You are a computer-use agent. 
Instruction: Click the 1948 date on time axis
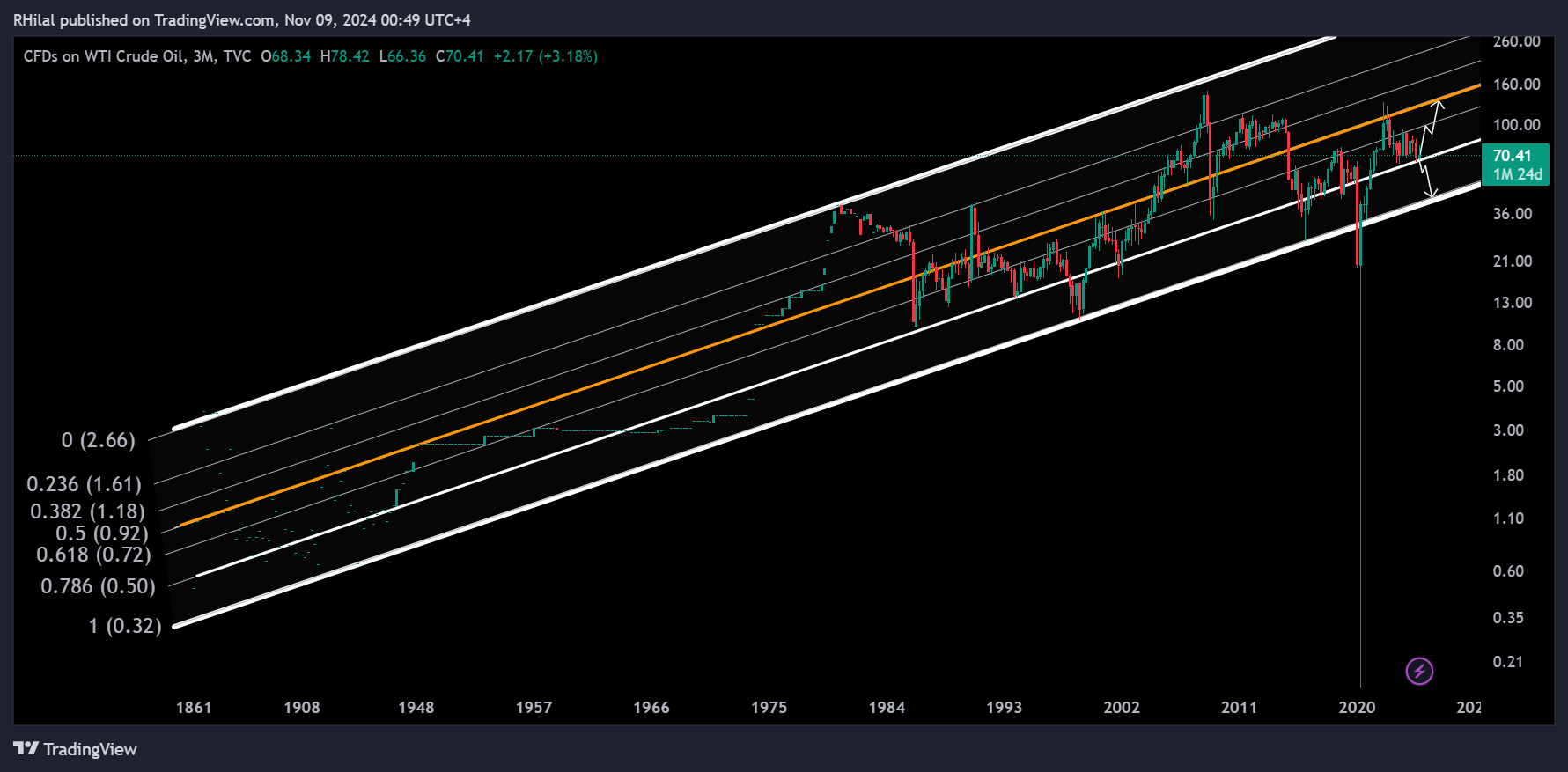point(416,708)
